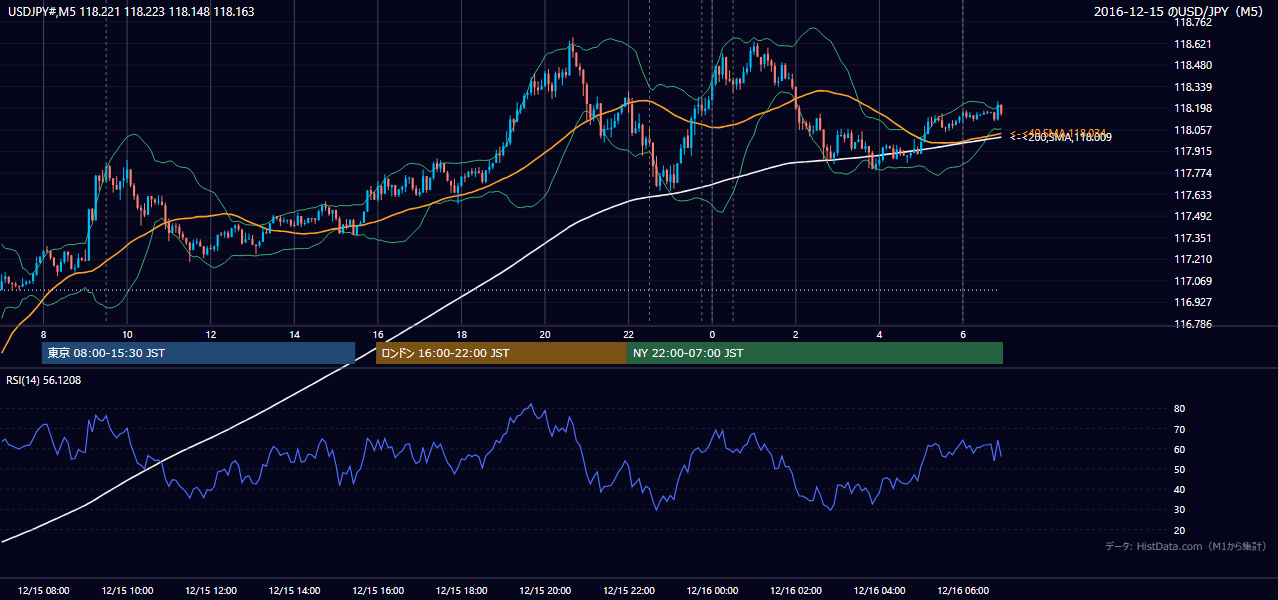
Task: Click hour marker 10 under the price chart
Action: (x=127, y=333)
